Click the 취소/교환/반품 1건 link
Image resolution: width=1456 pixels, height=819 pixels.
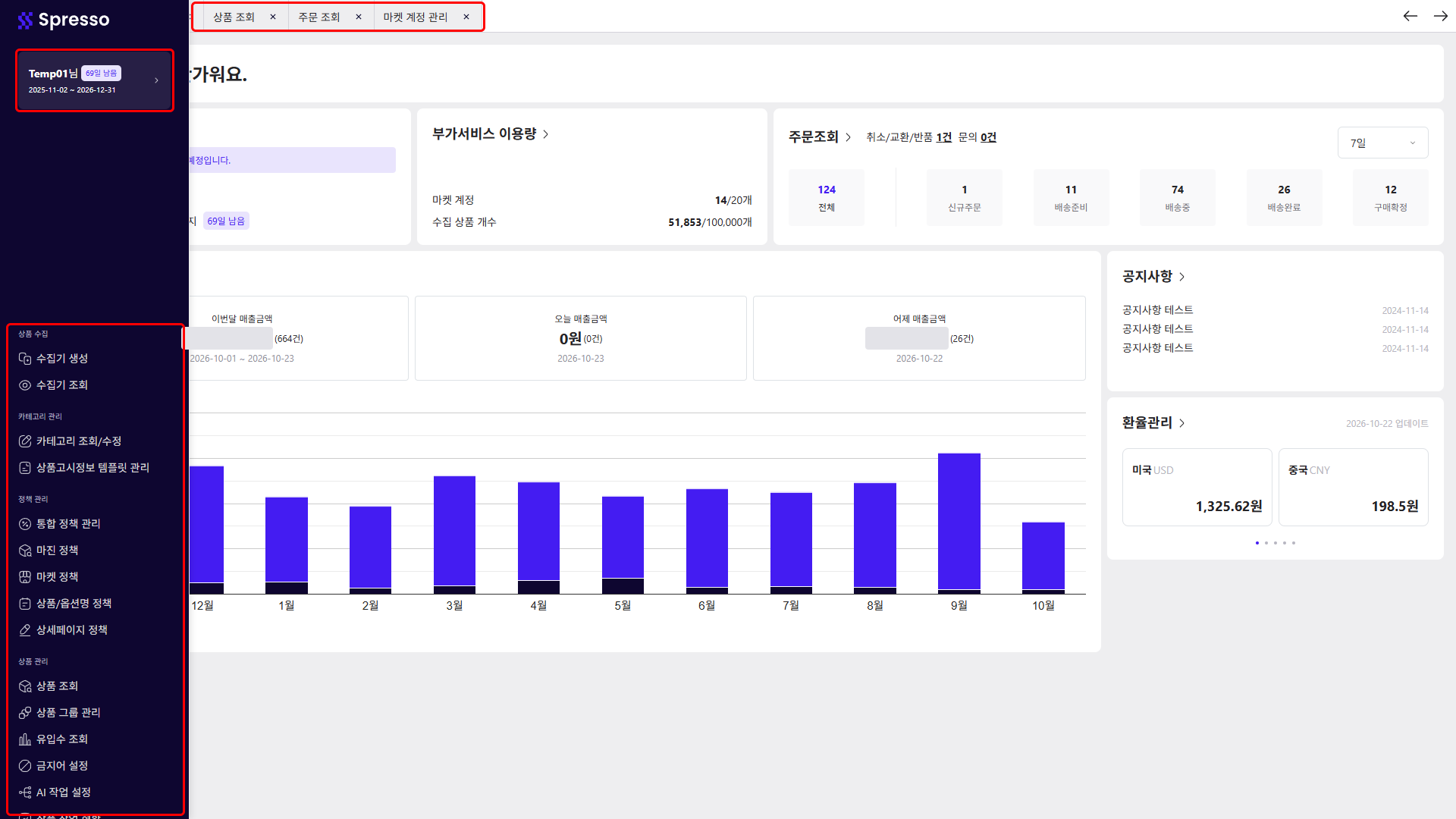[908, 137]
